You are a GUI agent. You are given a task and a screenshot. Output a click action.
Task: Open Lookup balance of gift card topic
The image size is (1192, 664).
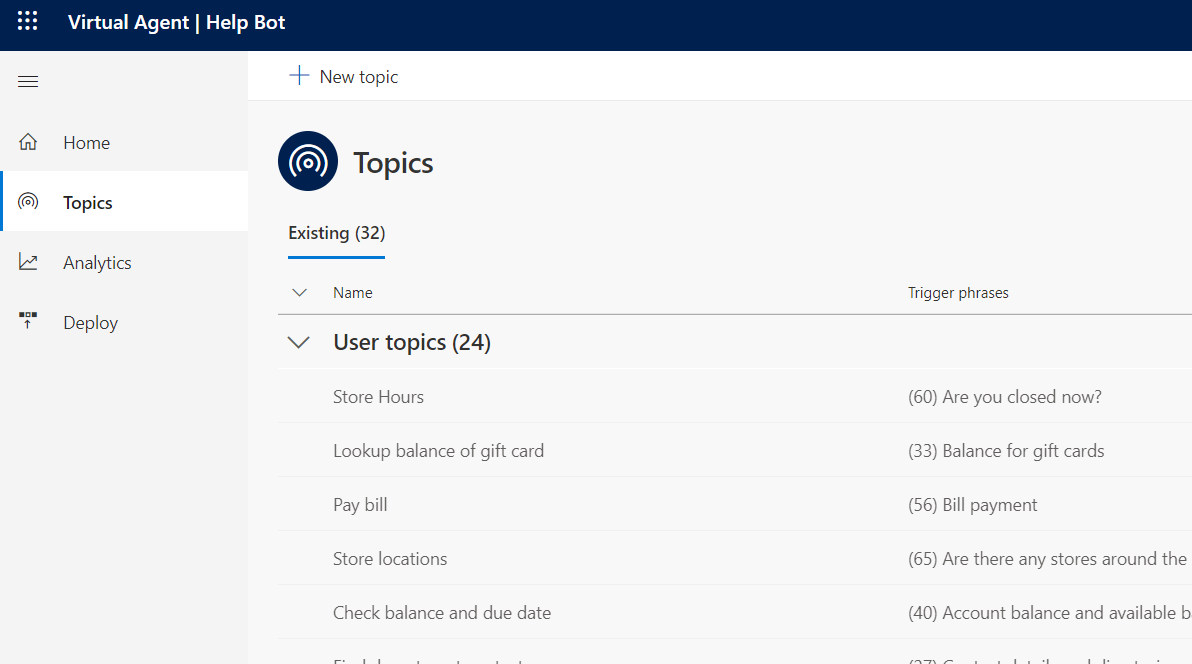point(438,451)
